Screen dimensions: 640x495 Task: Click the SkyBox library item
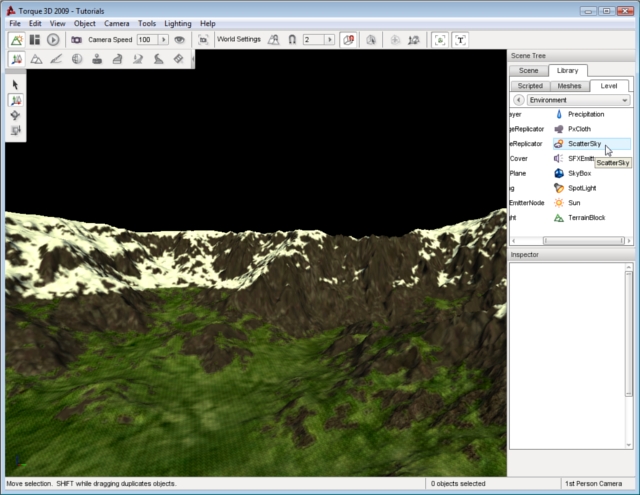[x=578, y=173]
